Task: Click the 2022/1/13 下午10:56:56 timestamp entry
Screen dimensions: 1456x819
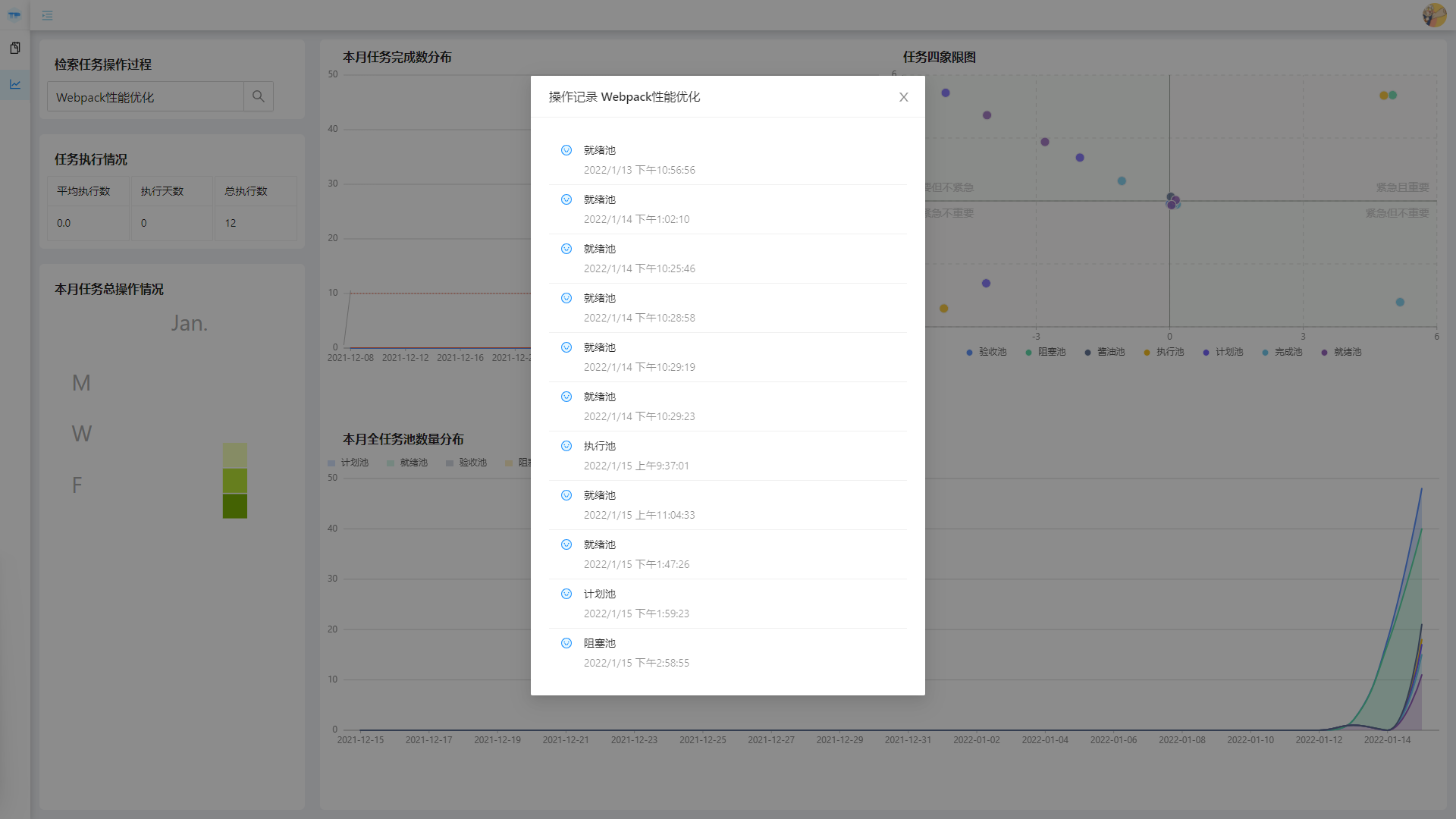Action: pyautogui.click(x=639, y=170)
